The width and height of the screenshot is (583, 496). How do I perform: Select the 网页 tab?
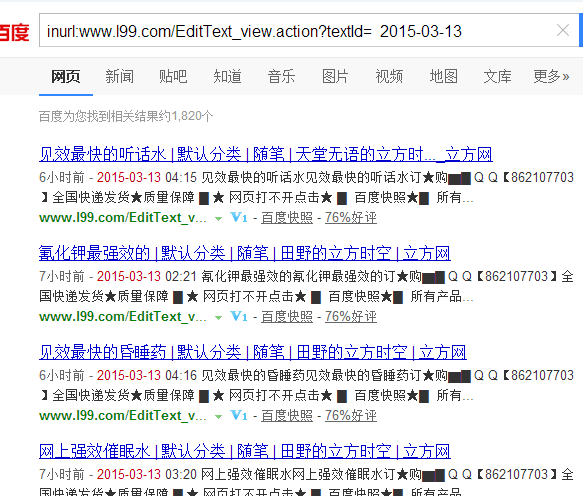coord(66,77)
